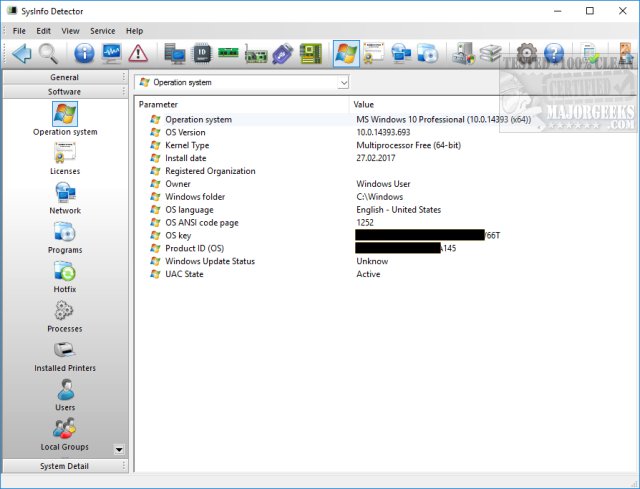Screen dimensions: 640x489
Task: Open the monitor sensor graph icon
Action: pos(111,53)
